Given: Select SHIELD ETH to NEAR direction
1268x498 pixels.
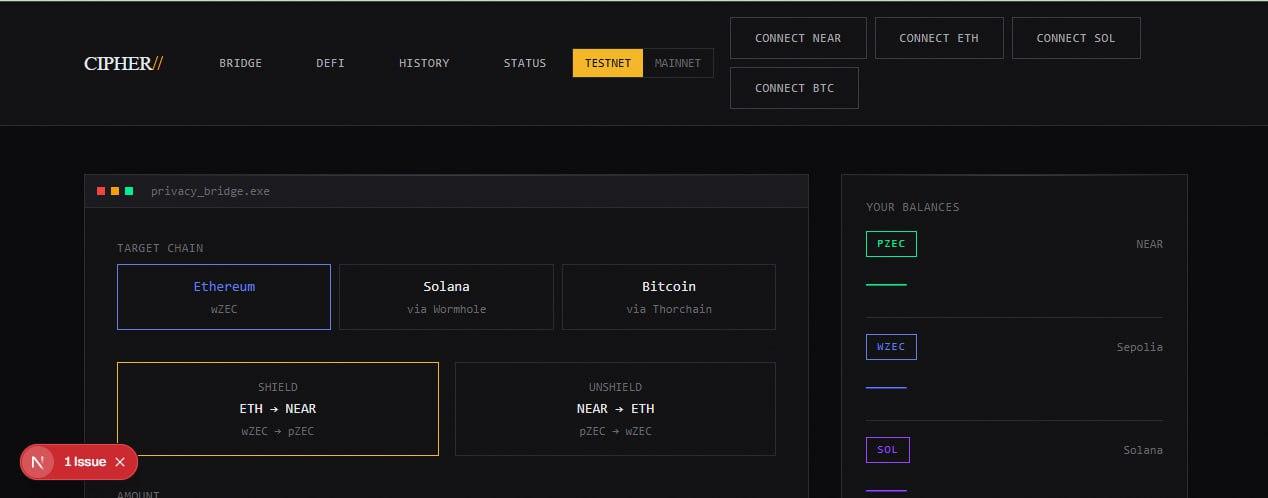Looking at the screenshot, I should 278,409.
